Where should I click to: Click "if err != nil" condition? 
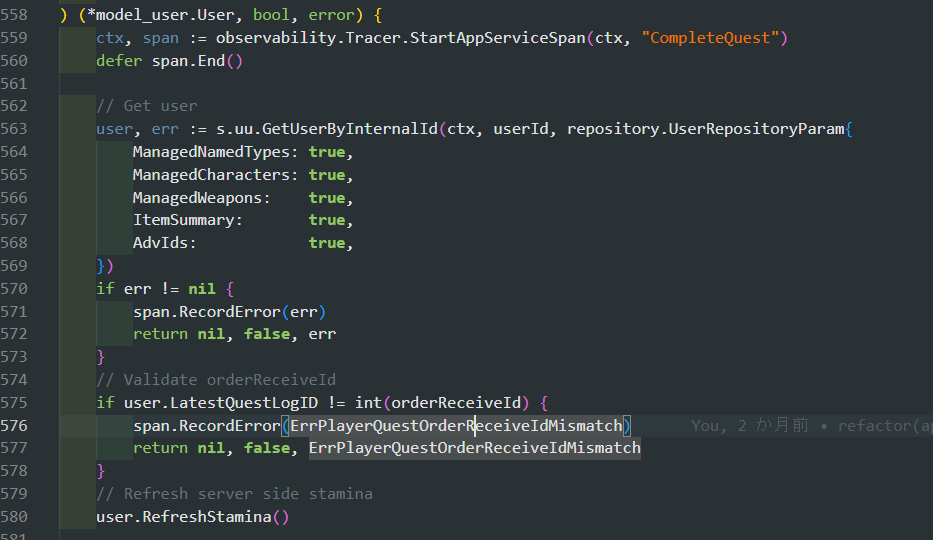(156, 289)
